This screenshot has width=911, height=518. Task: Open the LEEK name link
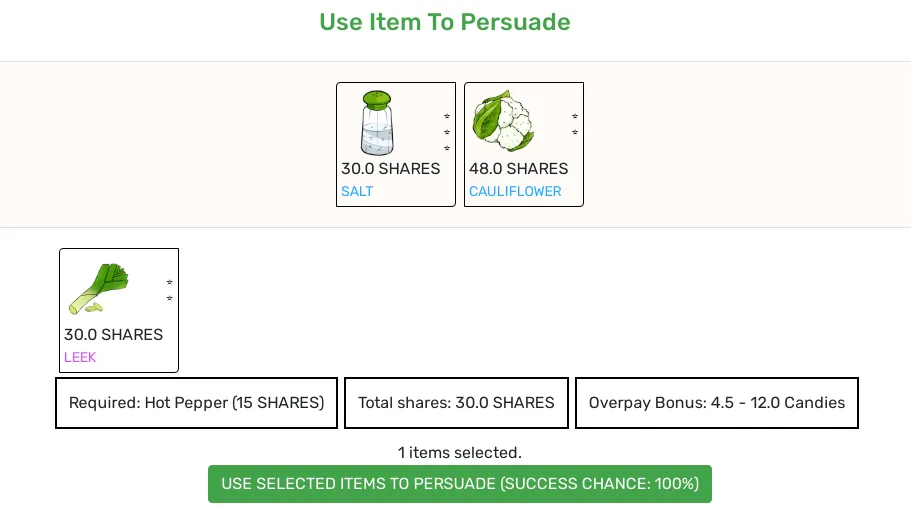click(x=80, y=357)
